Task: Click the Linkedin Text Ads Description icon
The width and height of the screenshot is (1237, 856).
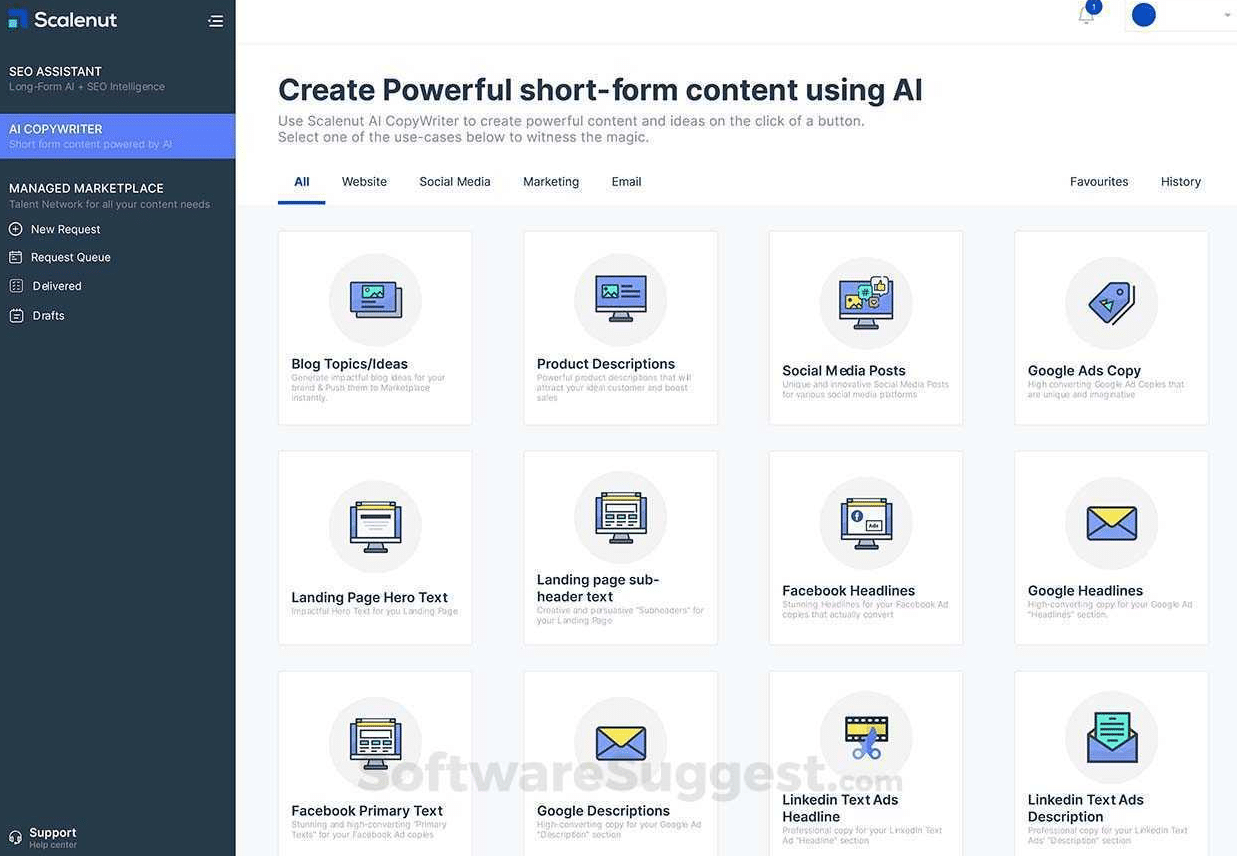Action: [1111, 737]
